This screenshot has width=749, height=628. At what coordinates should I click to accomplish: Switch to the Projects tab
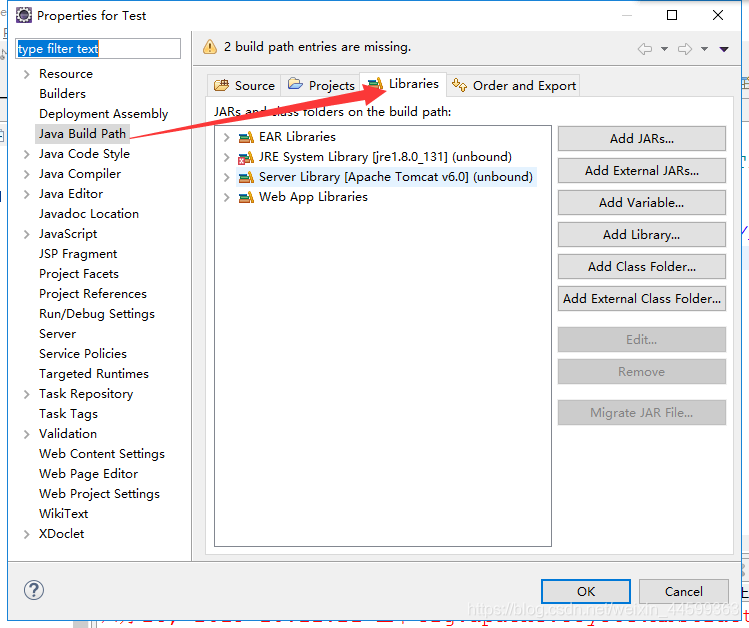(x=321, y=85)
